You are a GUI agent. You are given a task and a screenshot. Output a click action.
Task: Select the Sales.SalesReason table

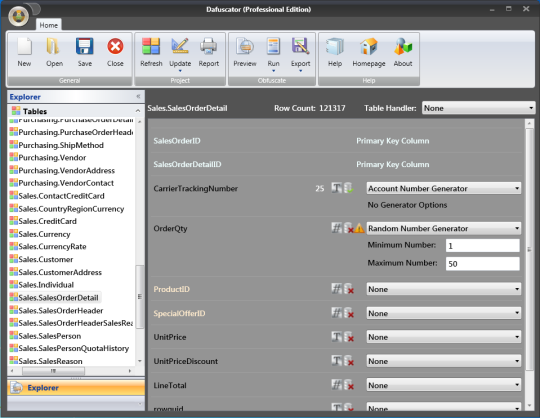coord(50,361)
